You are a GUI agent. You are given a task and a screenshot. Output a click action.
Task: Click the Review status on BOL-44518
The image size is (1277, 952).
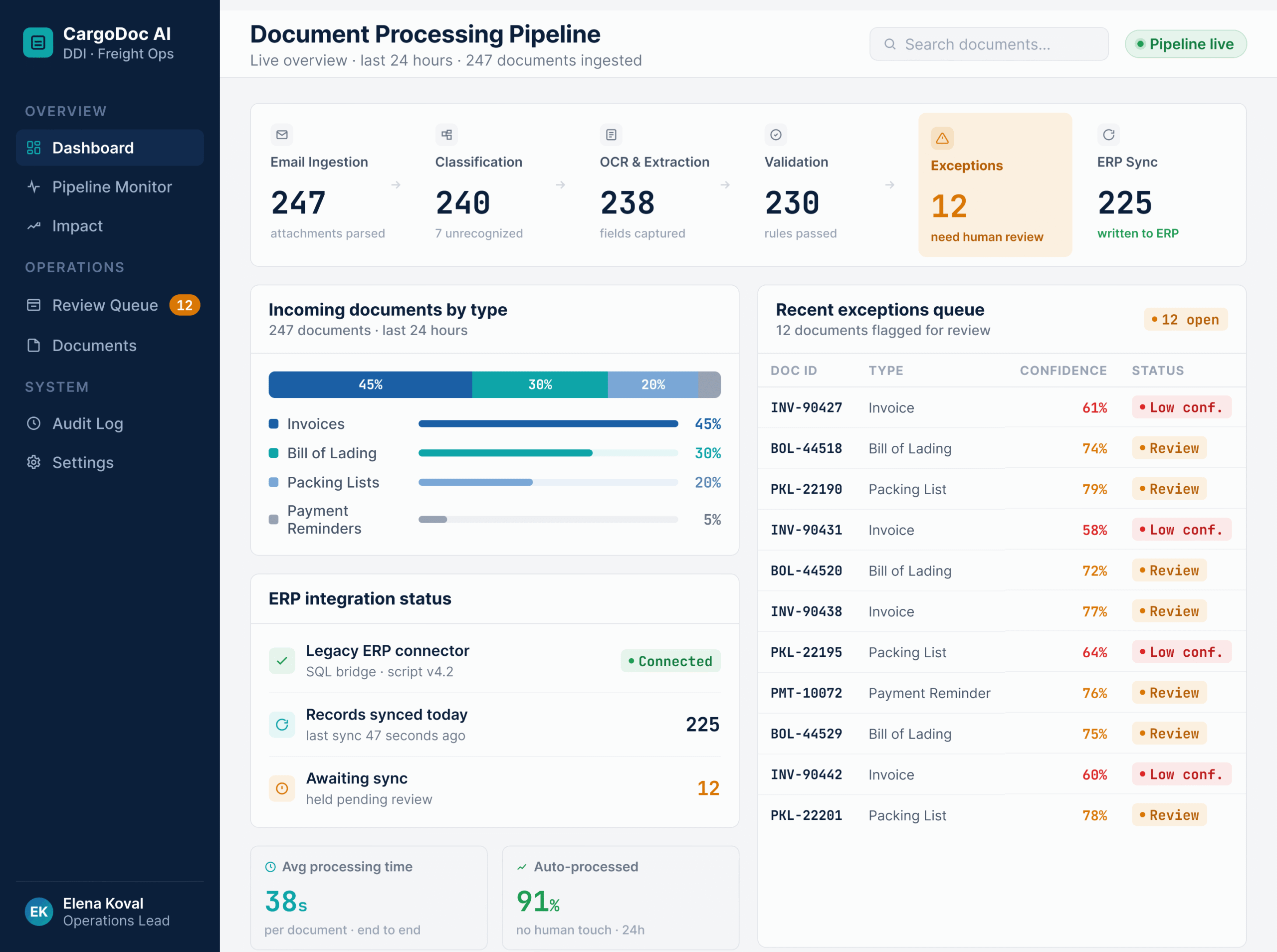[1169, 448]
